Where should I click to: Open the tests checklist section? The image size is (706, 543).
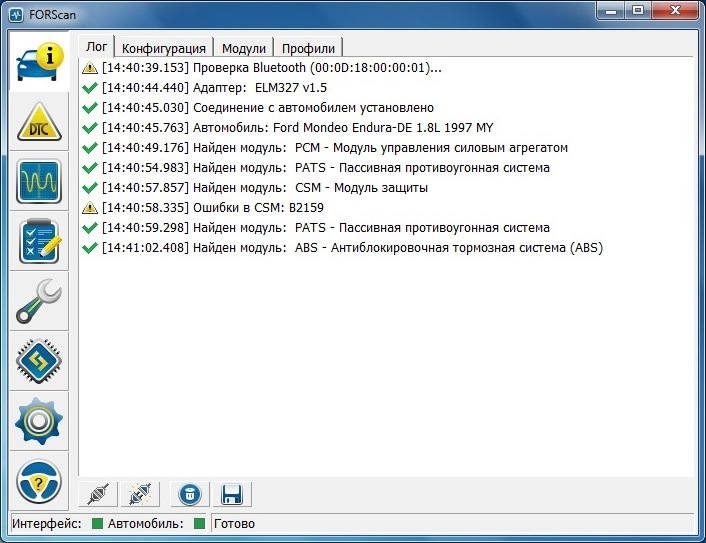point(39,241)
